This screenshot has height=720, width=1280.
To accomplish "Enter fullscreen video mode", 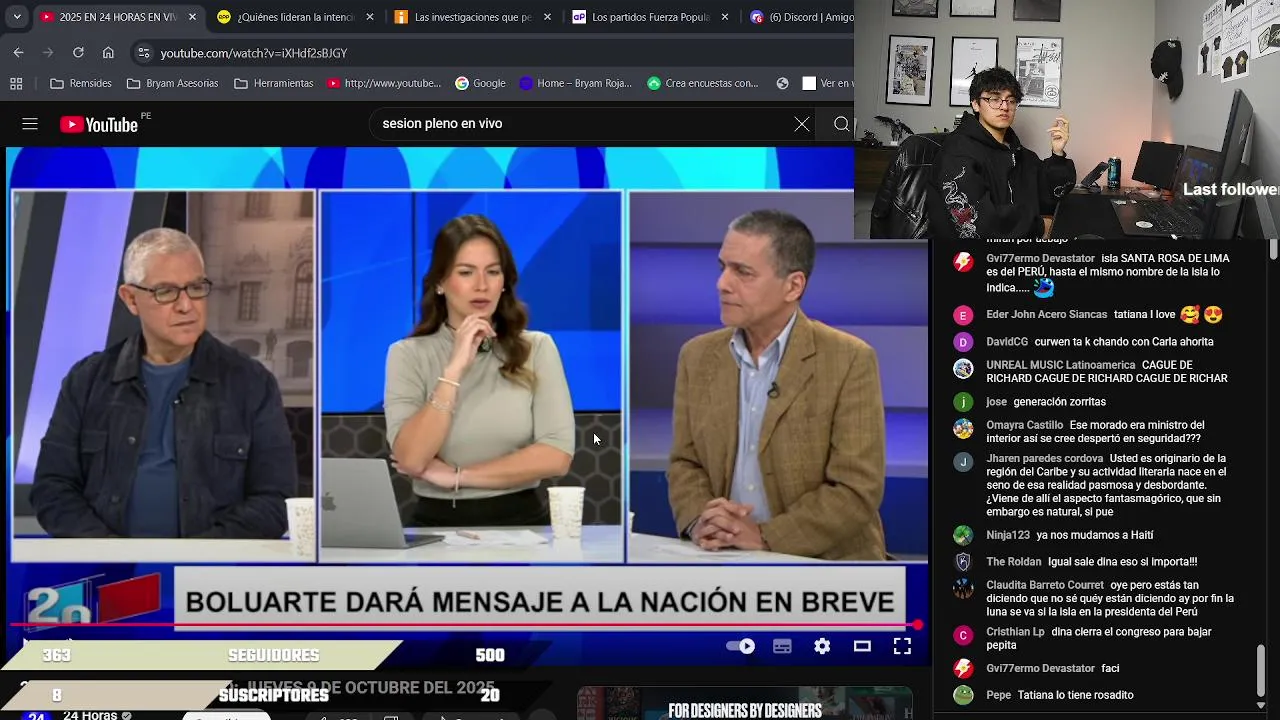I will pos(902,646).
